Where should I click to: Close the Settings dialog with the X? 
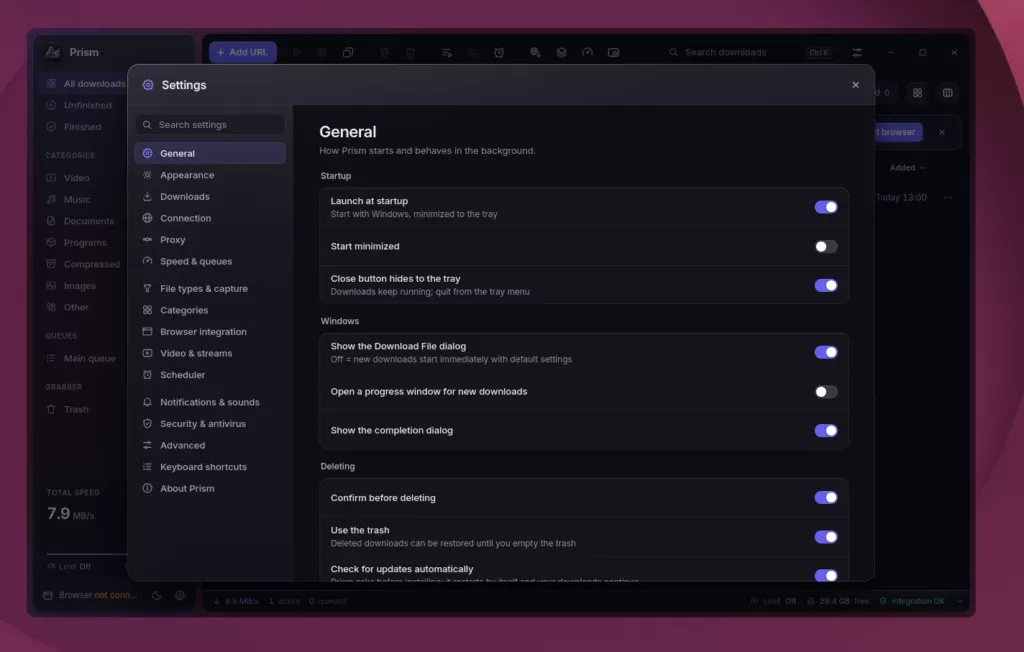pos(856,85)
